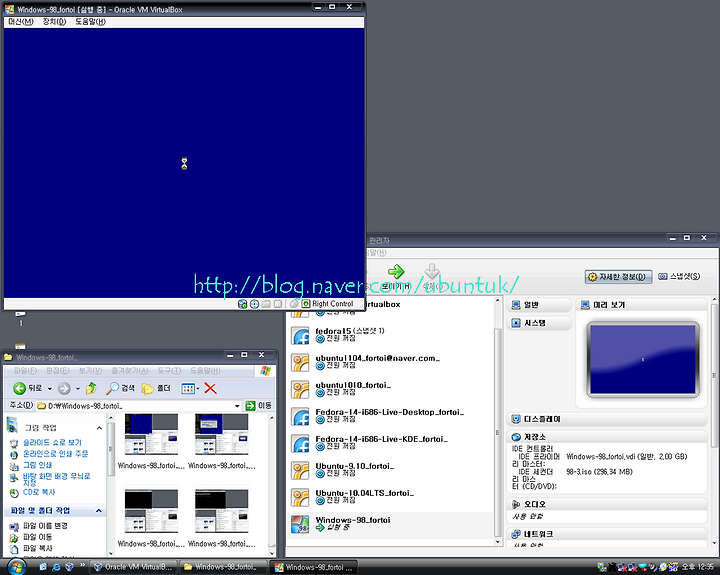
Task: Click the Windows 98 OS icon in VM list
Action: 300,524
